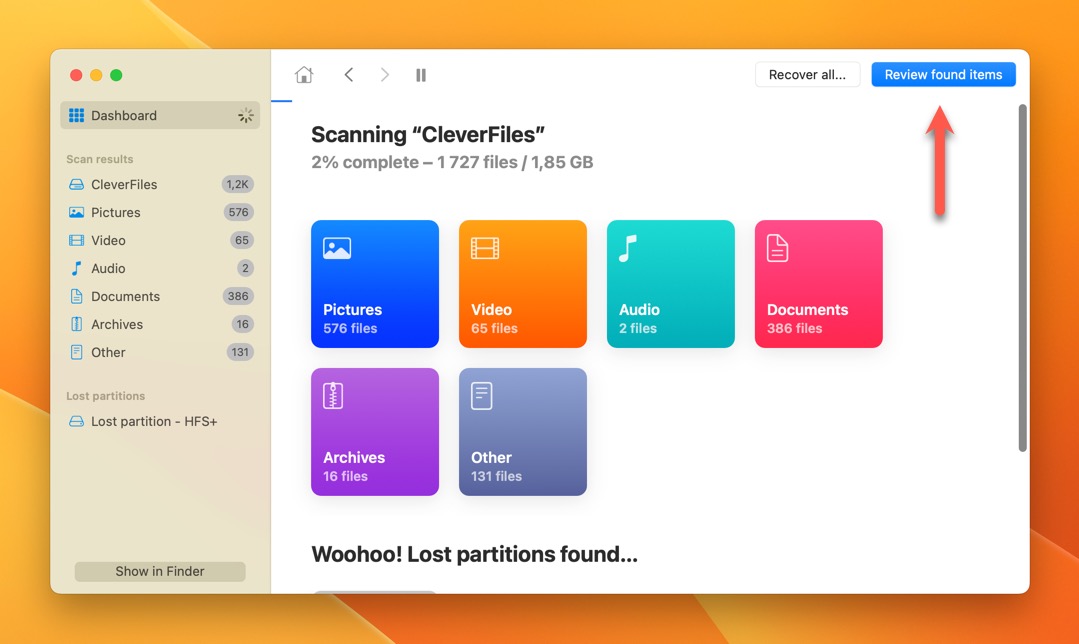
Task: Open CleverFiles scan results
Action: tap(160, 184)
